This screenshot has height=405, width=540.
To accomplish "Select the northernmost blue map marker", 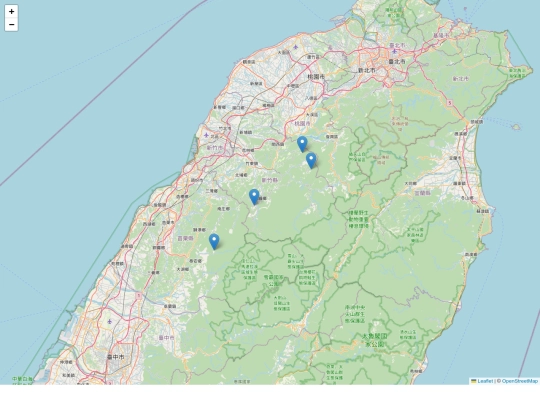I will pyautogui.click(x=302, y=144).
